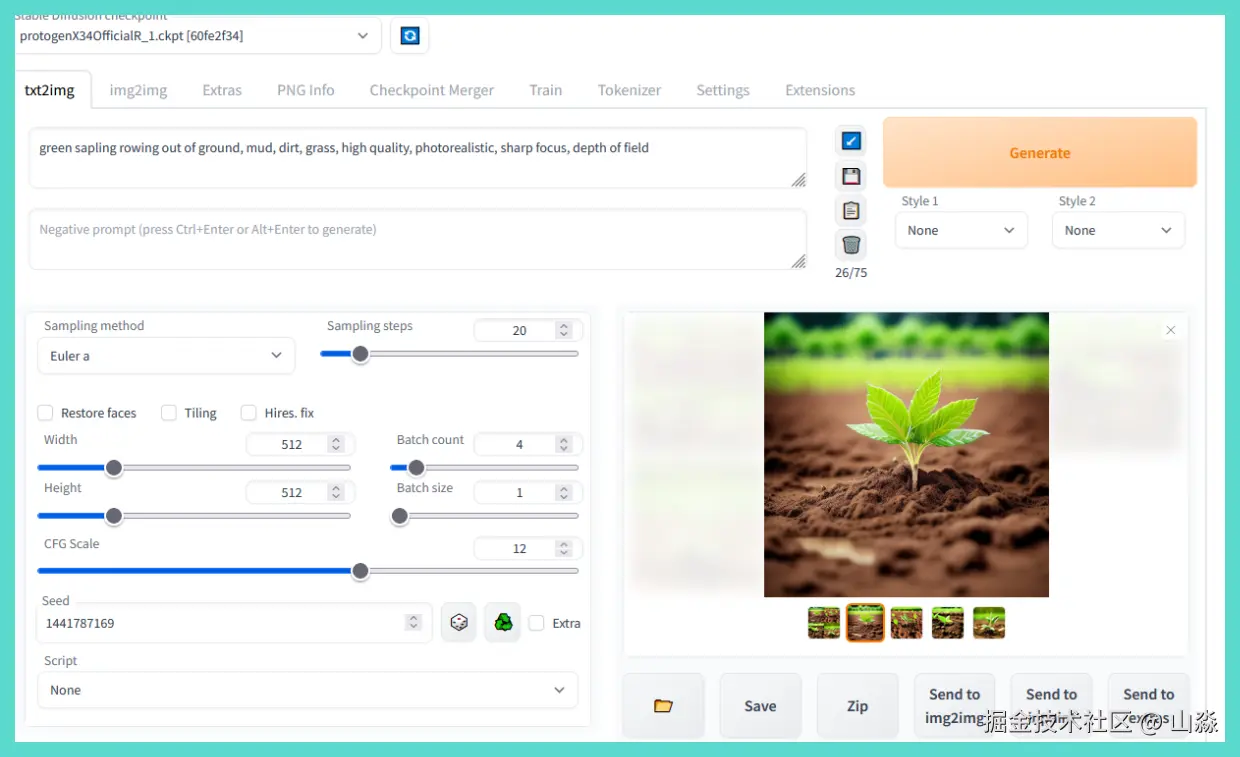Select the fourth thumbnail below preview
This screenshot has width=1240, height=757.
point(948,623)
